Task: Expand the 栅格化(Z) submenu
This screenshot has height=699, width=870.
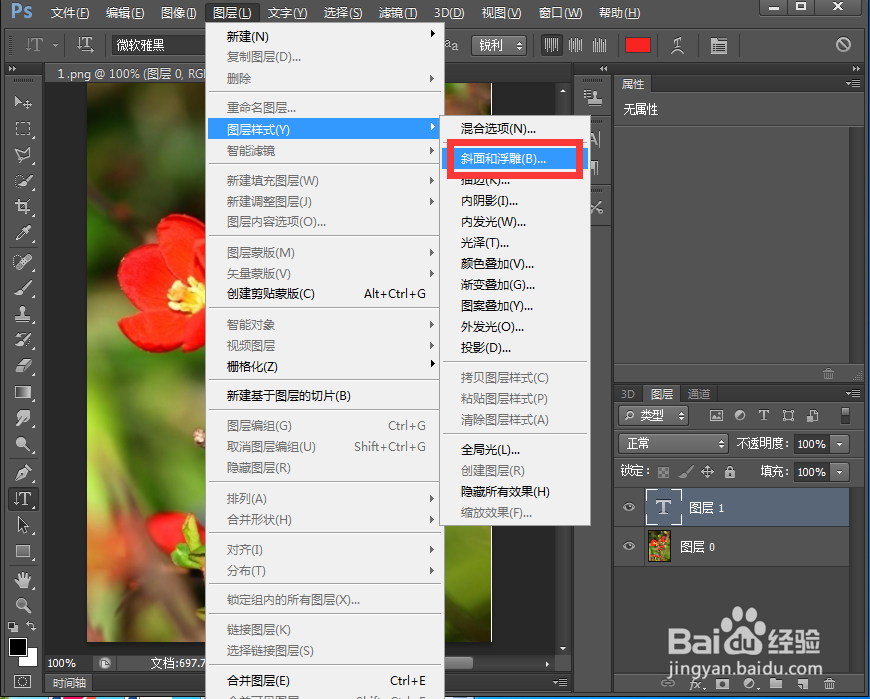Action: tap(325, 367)
